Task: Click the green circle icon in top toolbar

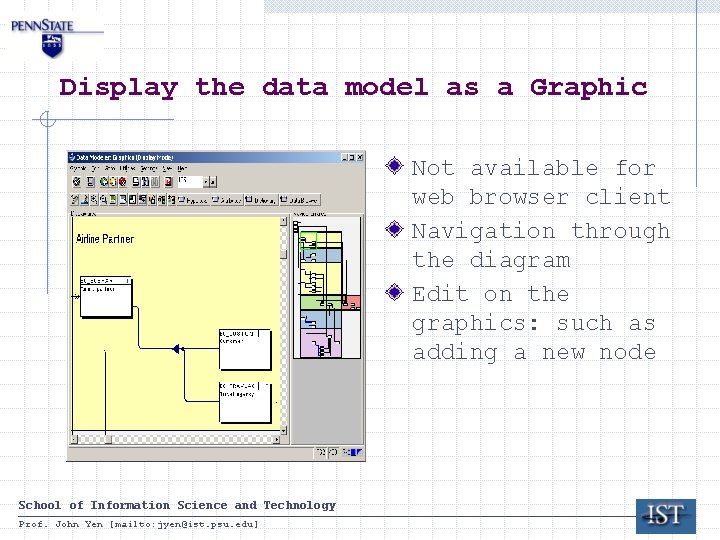Action: point(103,182)
